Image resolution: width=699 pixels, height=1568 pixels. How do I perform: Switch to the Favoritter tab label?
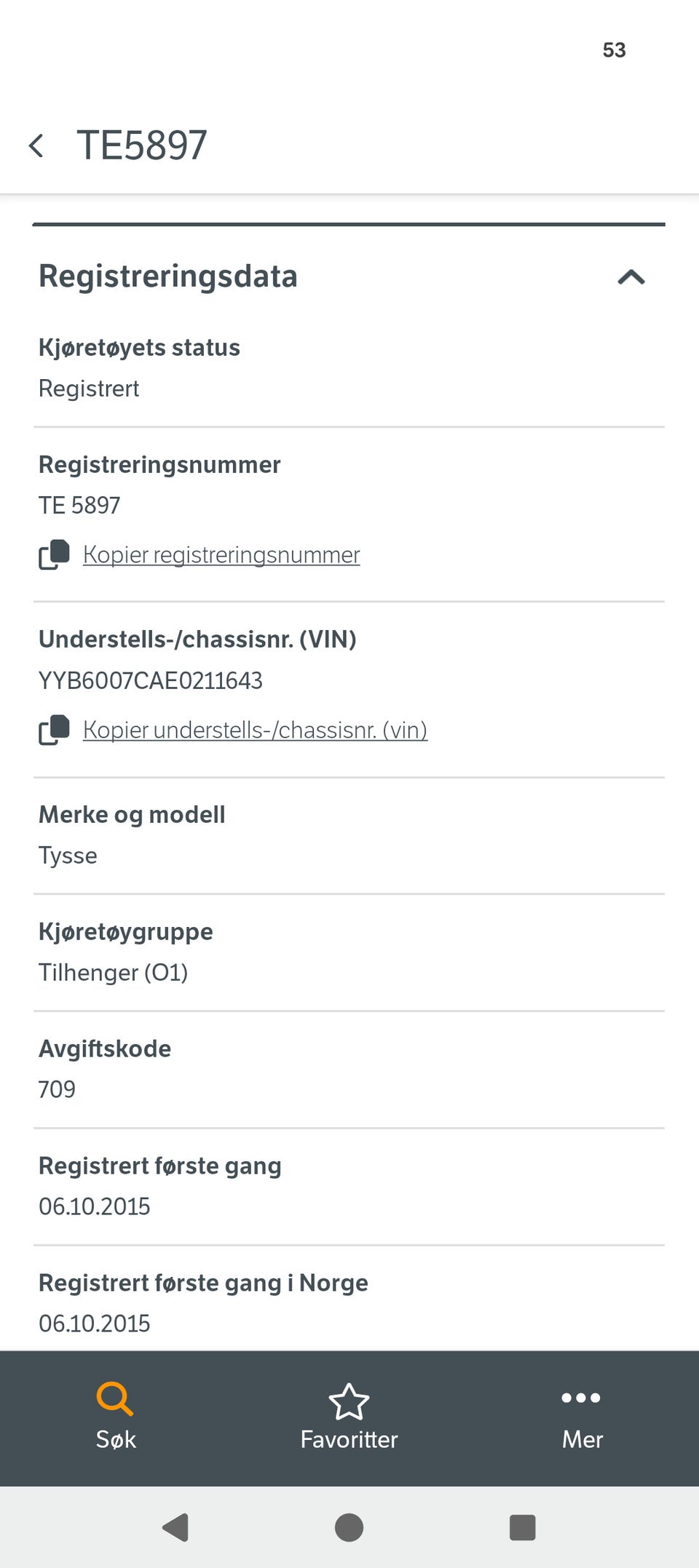coord(349,1439)
